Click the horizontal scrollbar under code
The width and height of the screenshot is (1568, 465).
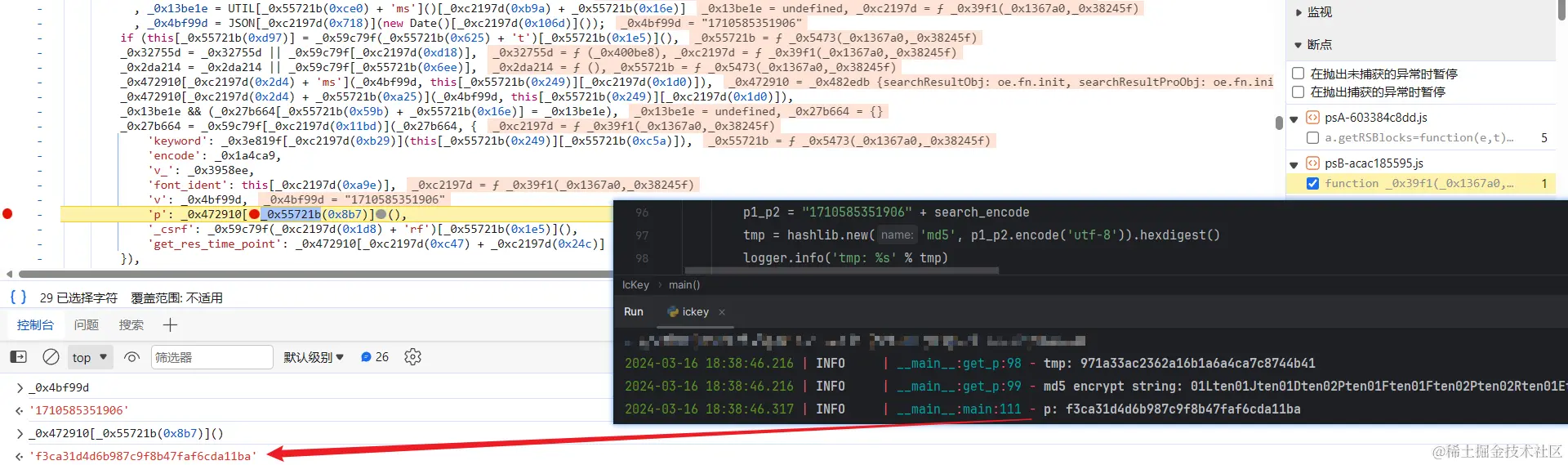coord(314,275)
